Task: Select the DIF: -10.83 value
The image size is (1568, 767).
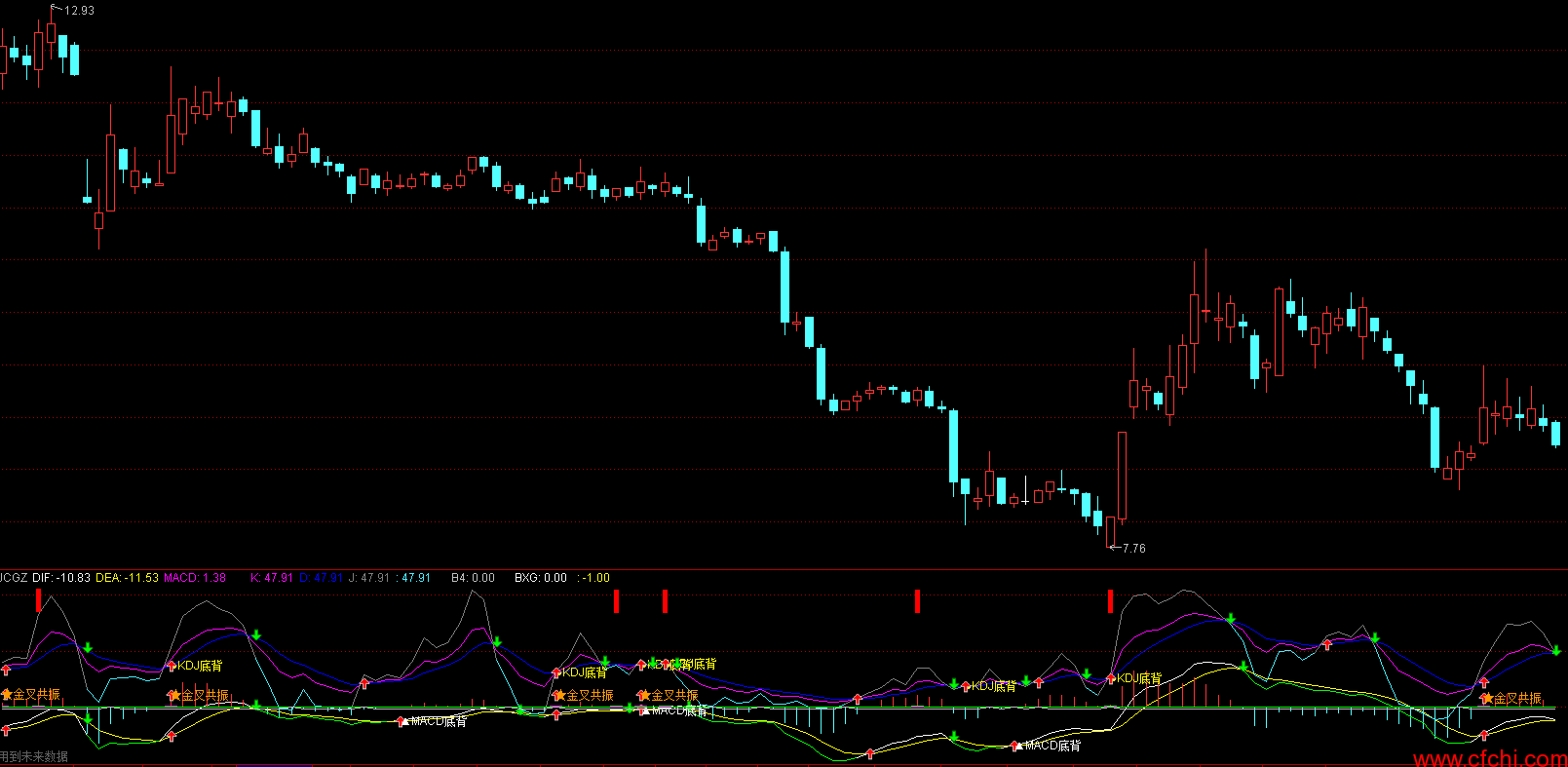Action: coord(61,578)
